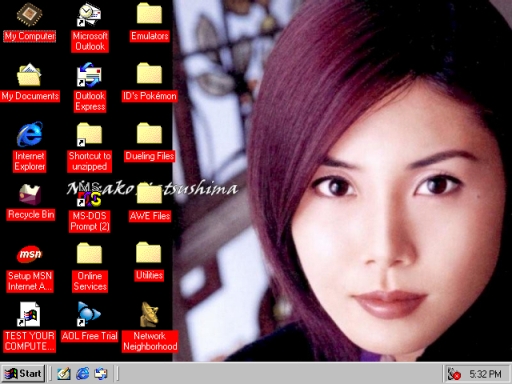This screenshot has height=384, width=512.
Task: Select the AOL Free Trial shortcut icon
Action: (89, 314)
